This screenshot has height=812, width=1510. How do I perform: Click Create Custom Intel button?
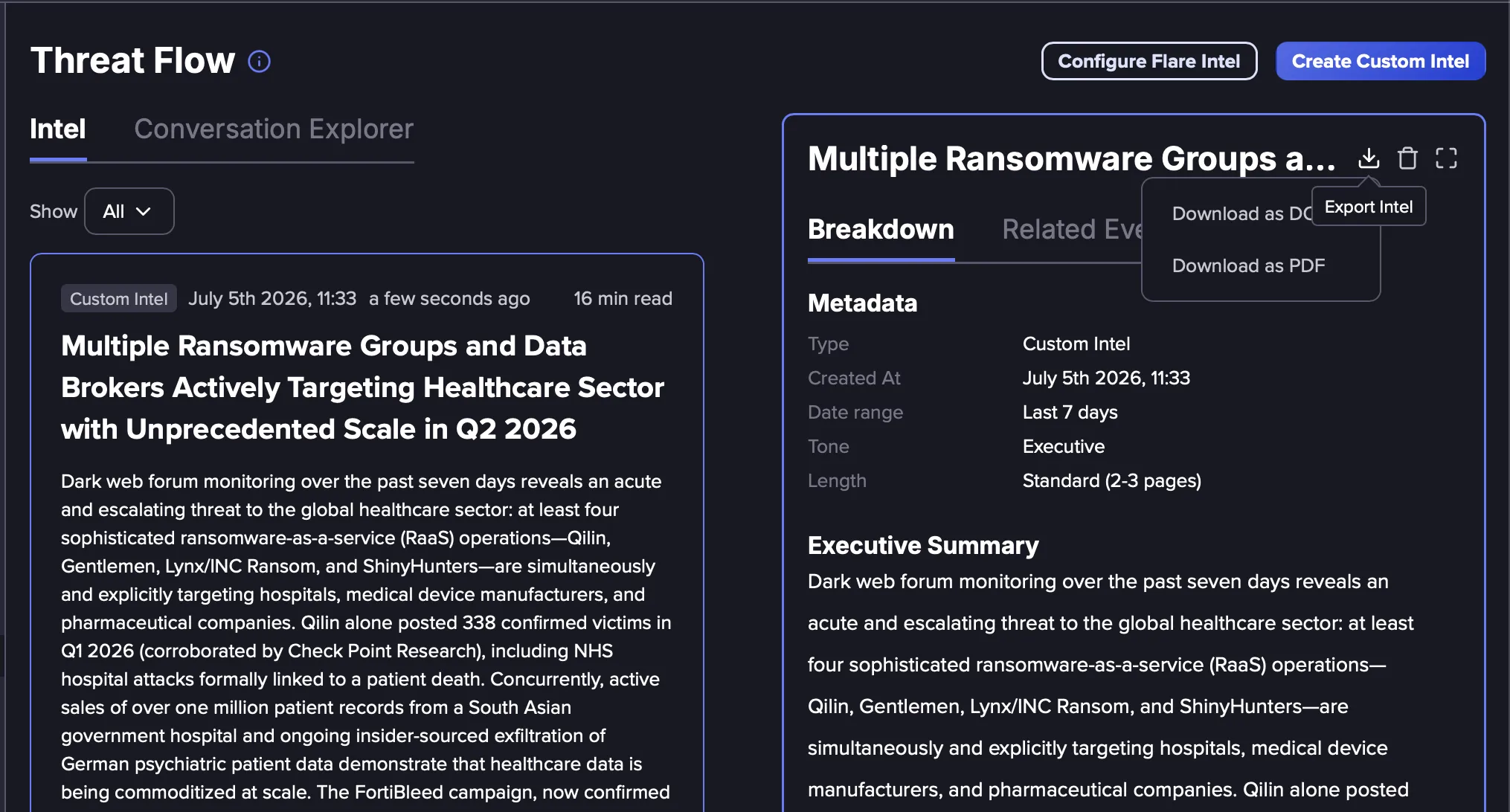pos(1381,61)
